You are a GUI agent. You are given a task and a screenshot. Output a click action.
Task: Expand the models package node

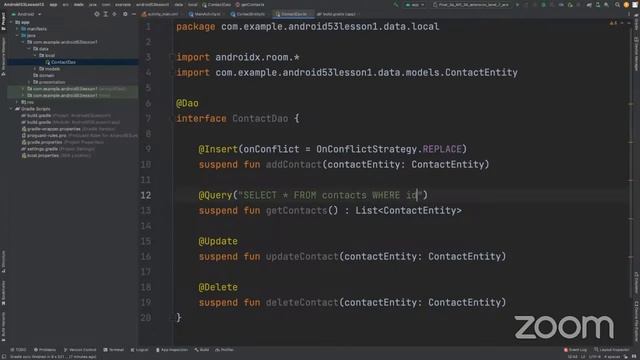[35, 69]
